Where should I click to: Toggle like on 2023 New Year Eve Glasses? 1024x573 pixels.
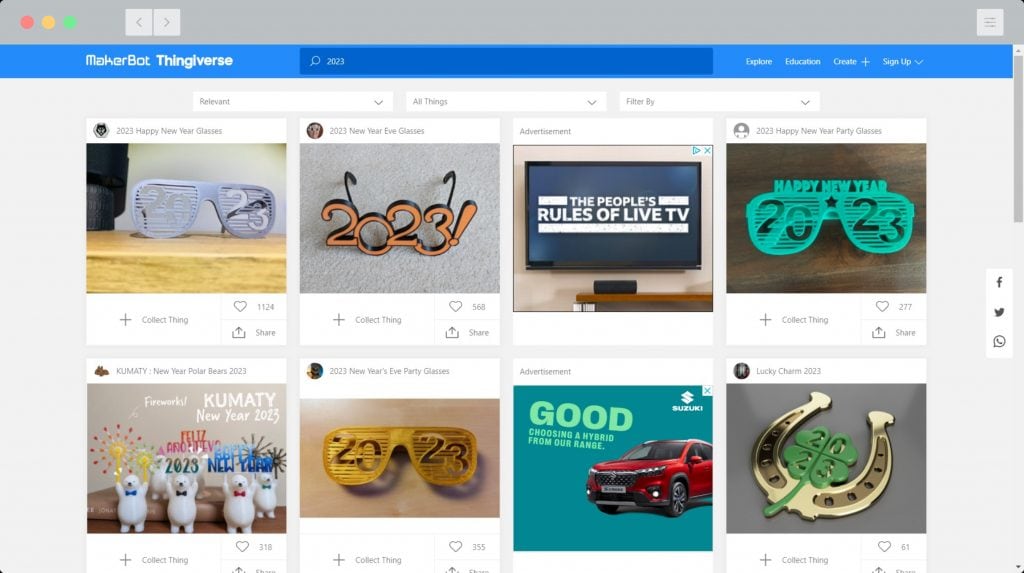(455, 307)
